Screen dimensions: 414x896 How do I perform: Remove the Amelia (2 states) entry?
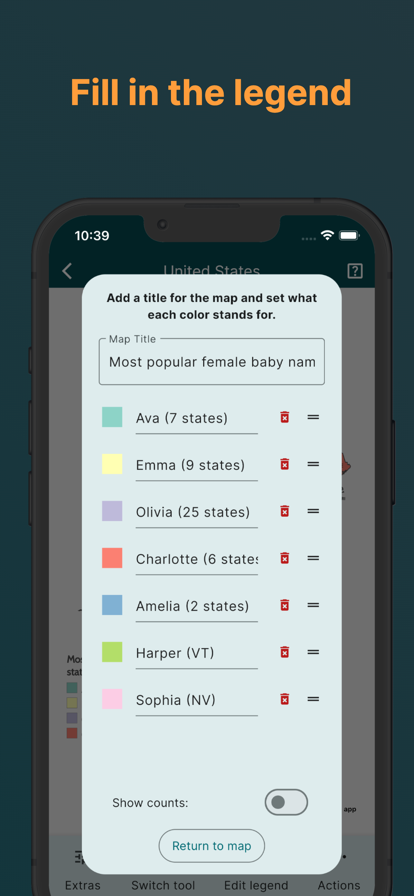[x=284, y=605]
